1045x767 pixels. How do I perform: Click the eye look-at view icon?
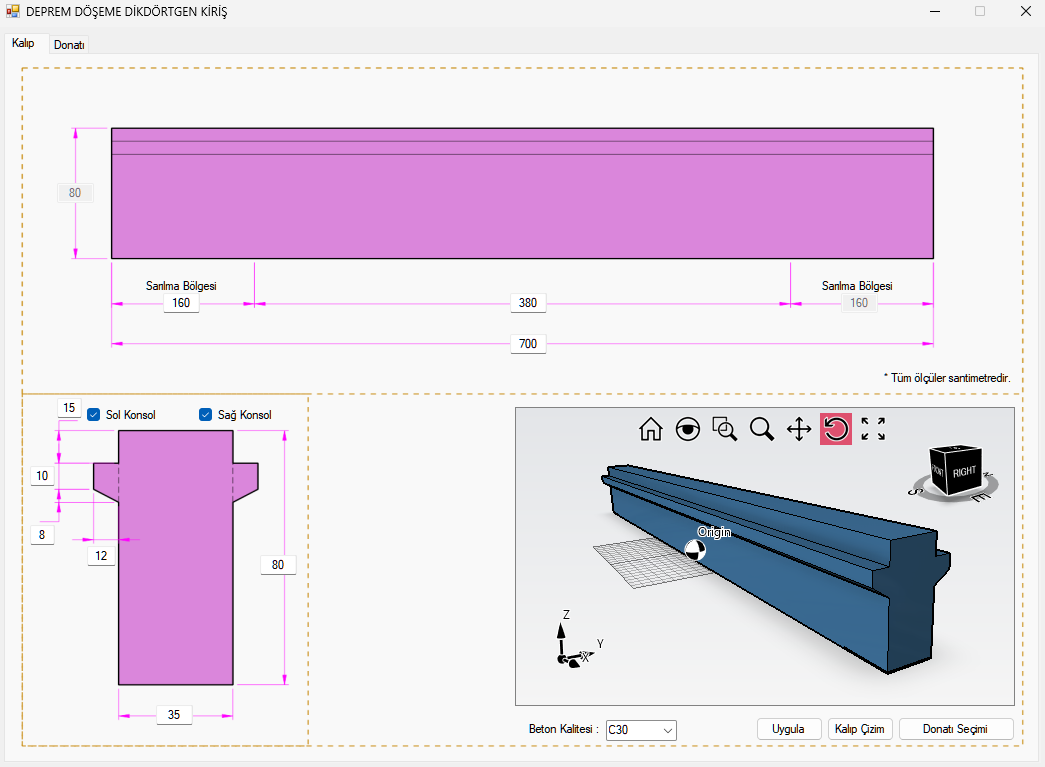coord(688,430)
